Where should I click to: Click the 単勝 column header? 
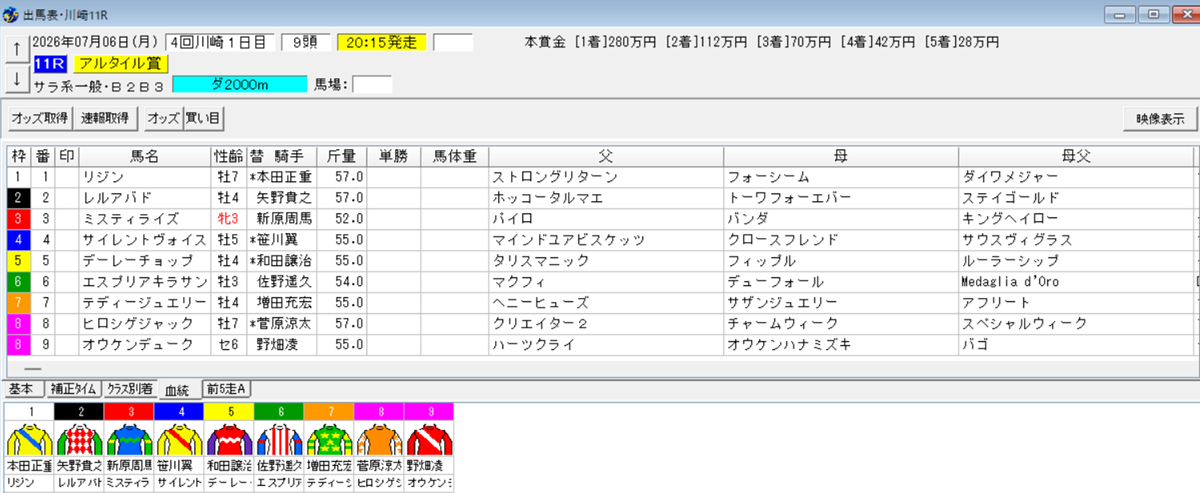[393, 157]
